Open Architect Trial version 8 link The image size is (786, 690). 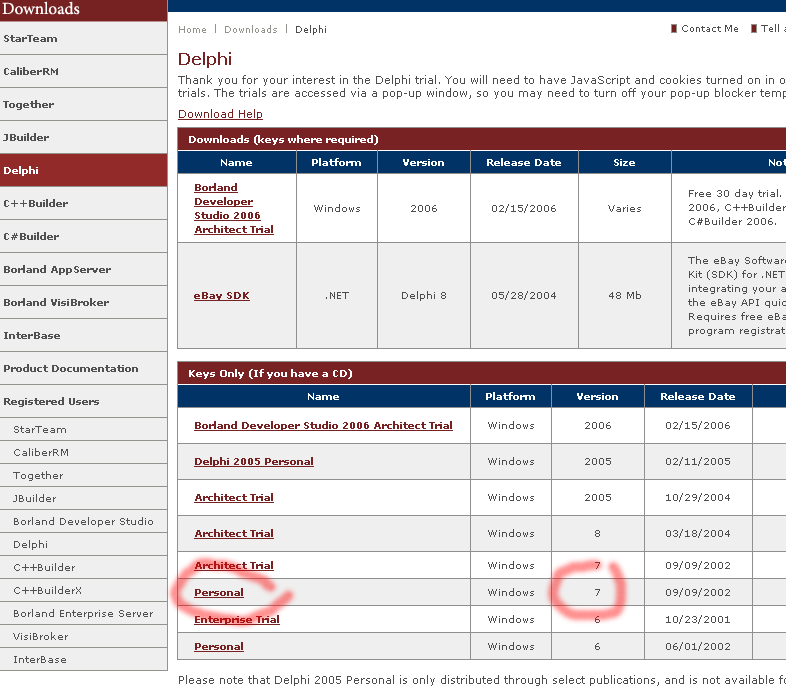[234, 534]
